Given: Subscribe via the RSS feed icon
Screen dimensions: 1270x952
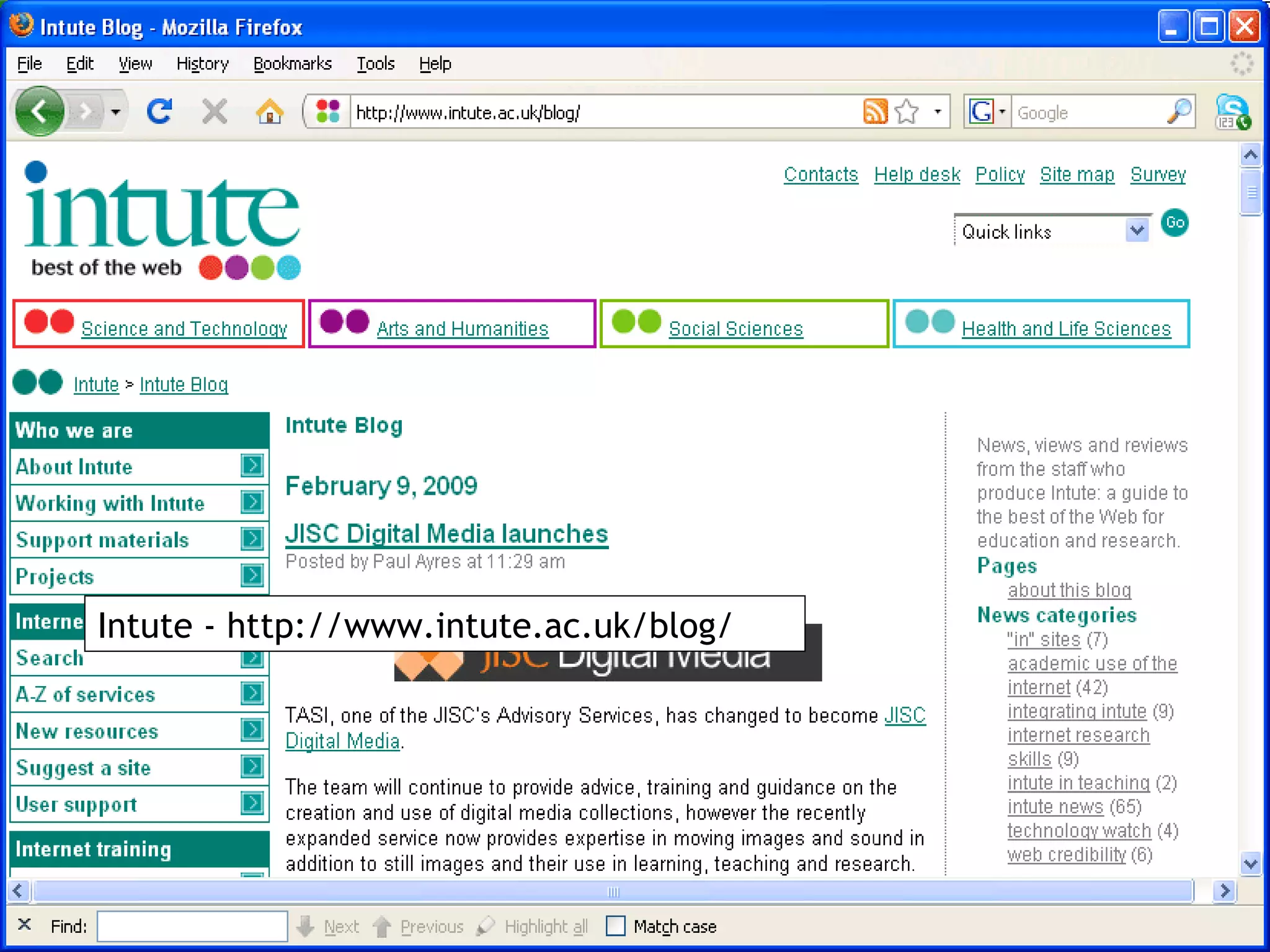Looking at the screenshot, I should point(876,112).
